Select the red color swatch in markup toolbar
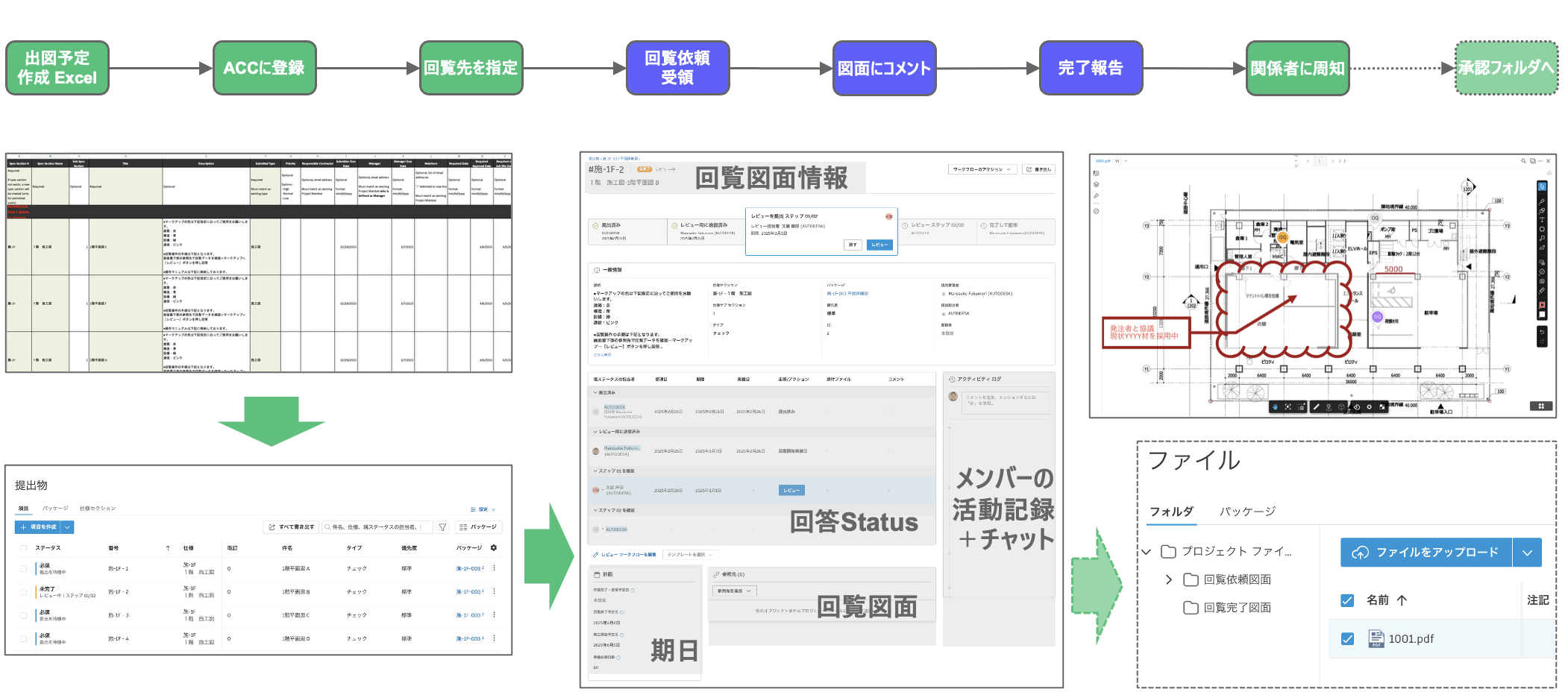Viewport: 1568px width, 695px height. 1542,305
